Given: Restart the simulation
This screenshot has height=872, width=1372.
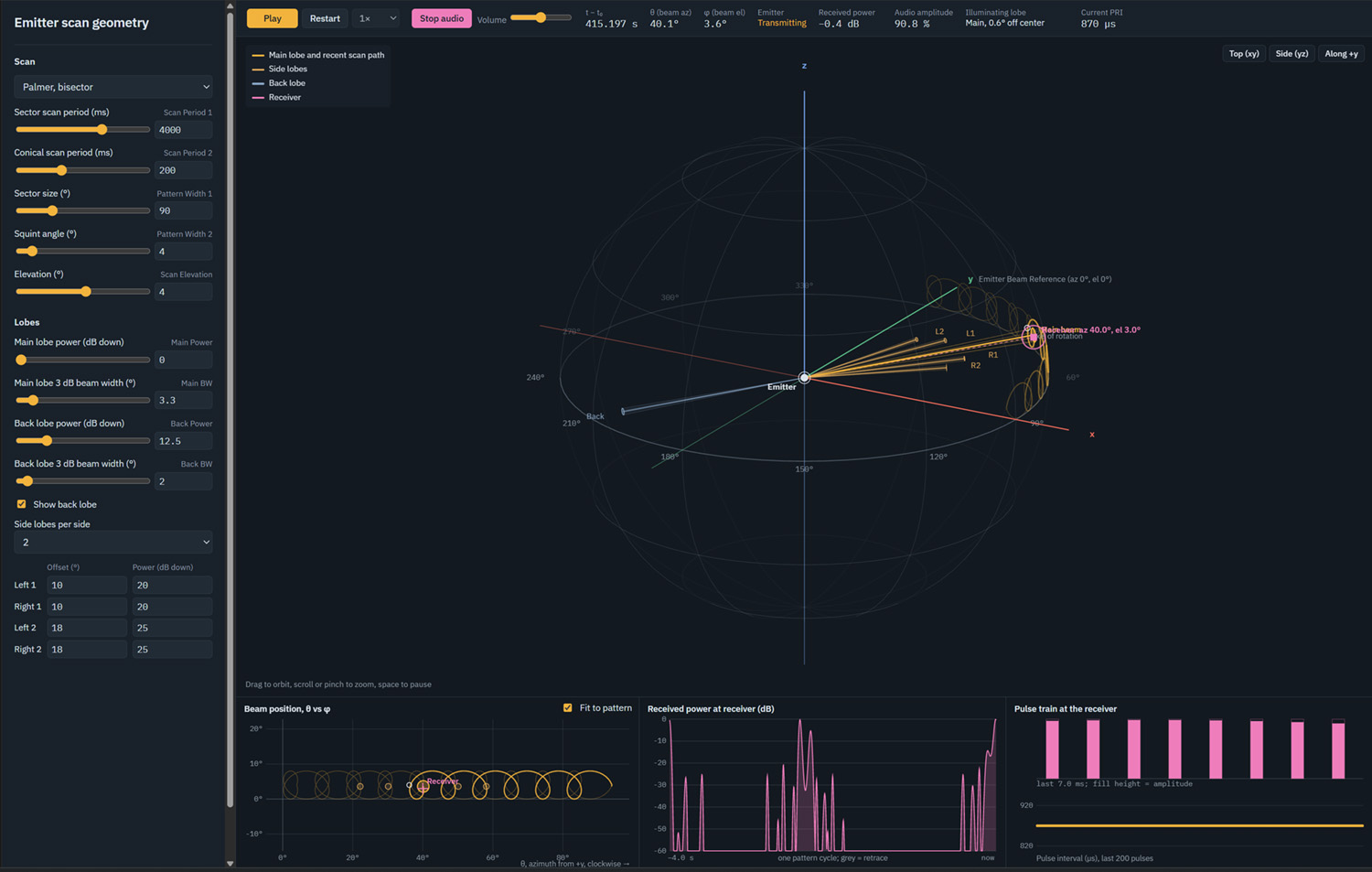Looking at the screenshot, I should click(325, 18).
